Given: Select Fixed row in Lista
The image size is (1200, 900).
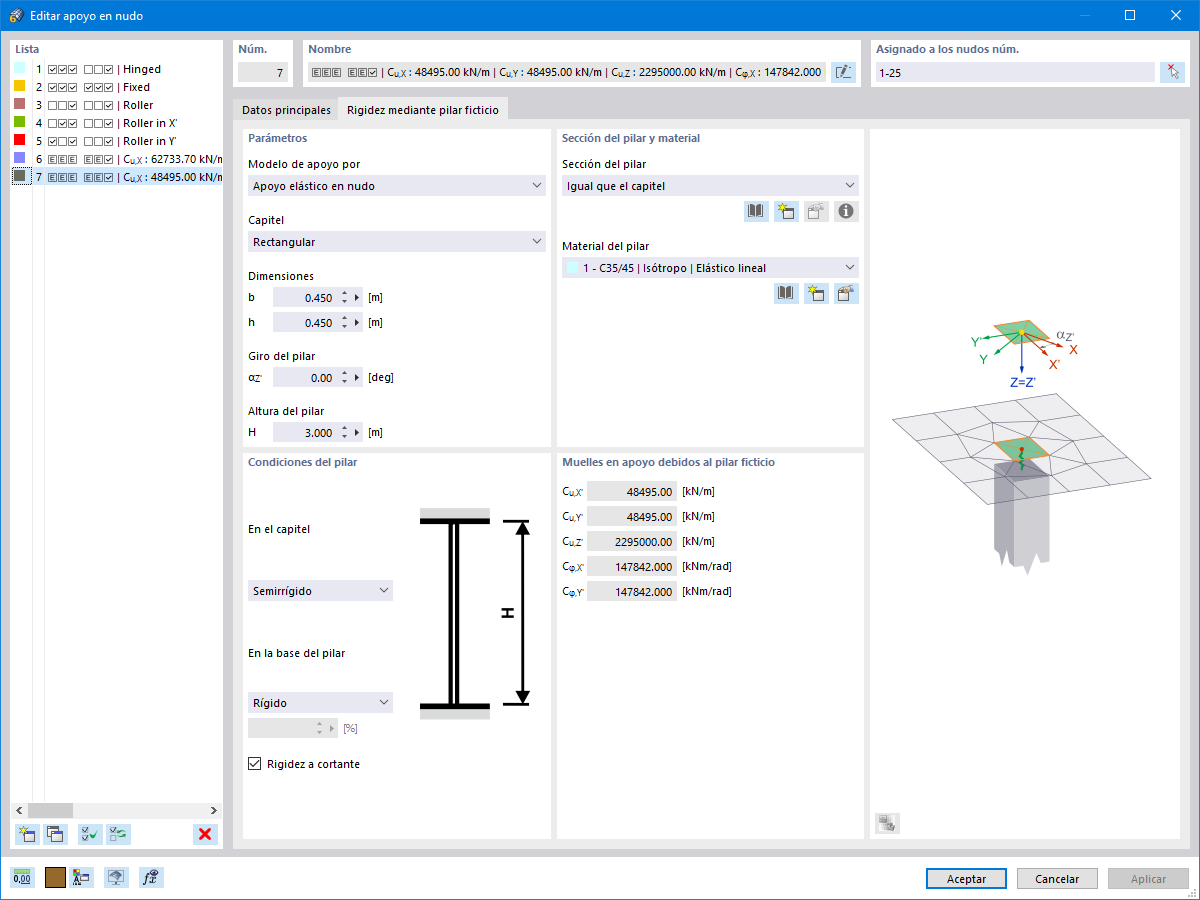Looking at the screenshot, I should click(x=117, y=87).
